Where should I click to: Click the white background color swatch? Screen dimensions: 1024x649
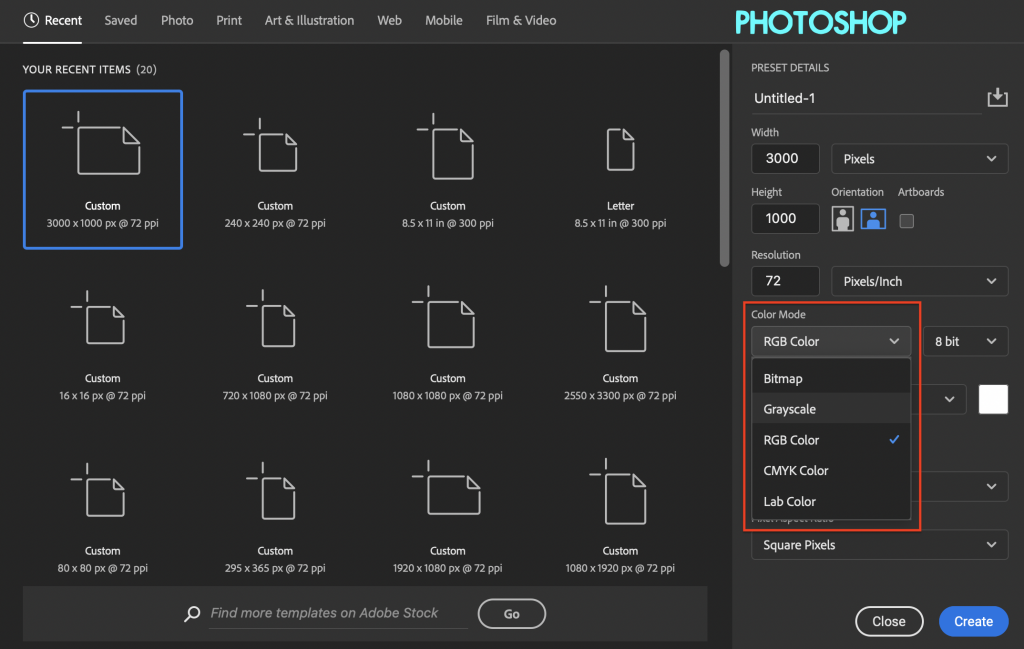993,400
